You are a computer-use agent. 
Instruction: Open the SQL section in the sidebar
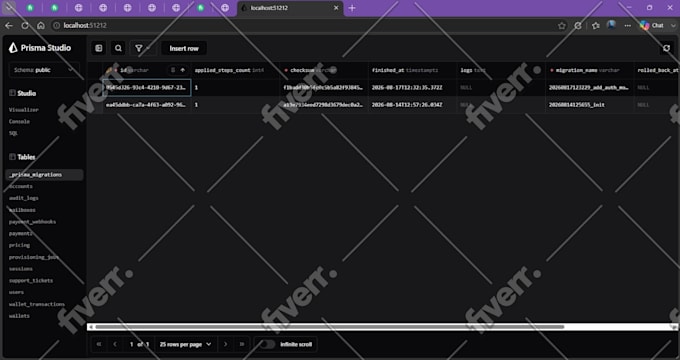point(13,133)
